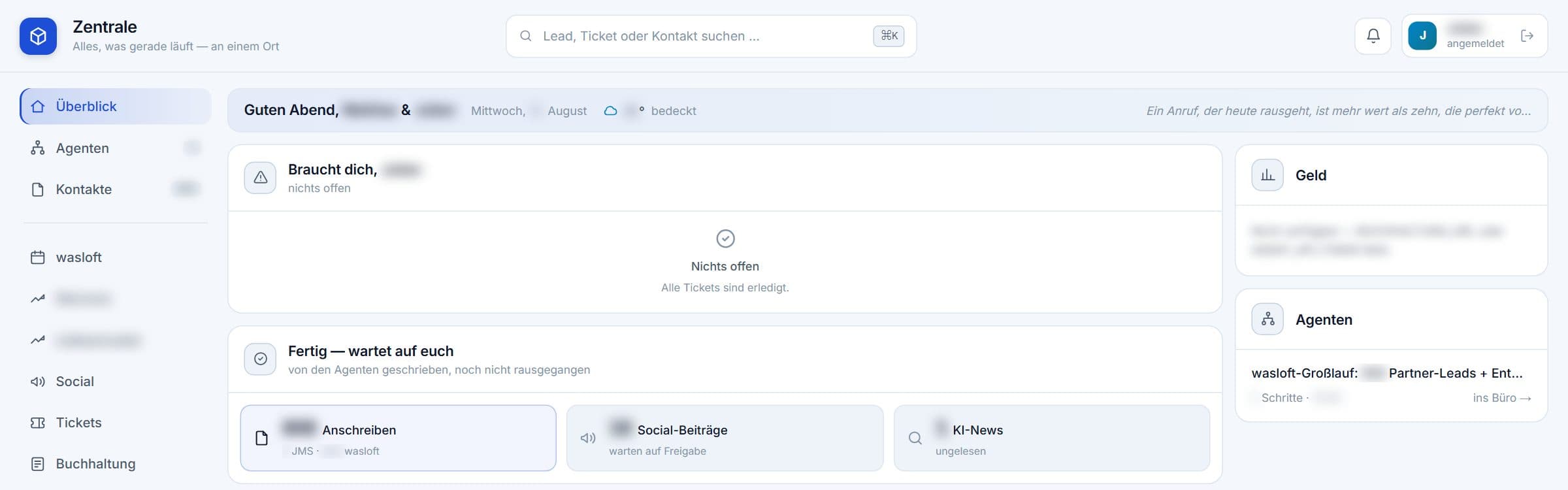
Task: Select wasloft in the sidebar
Action: click(x=116, y=257)
